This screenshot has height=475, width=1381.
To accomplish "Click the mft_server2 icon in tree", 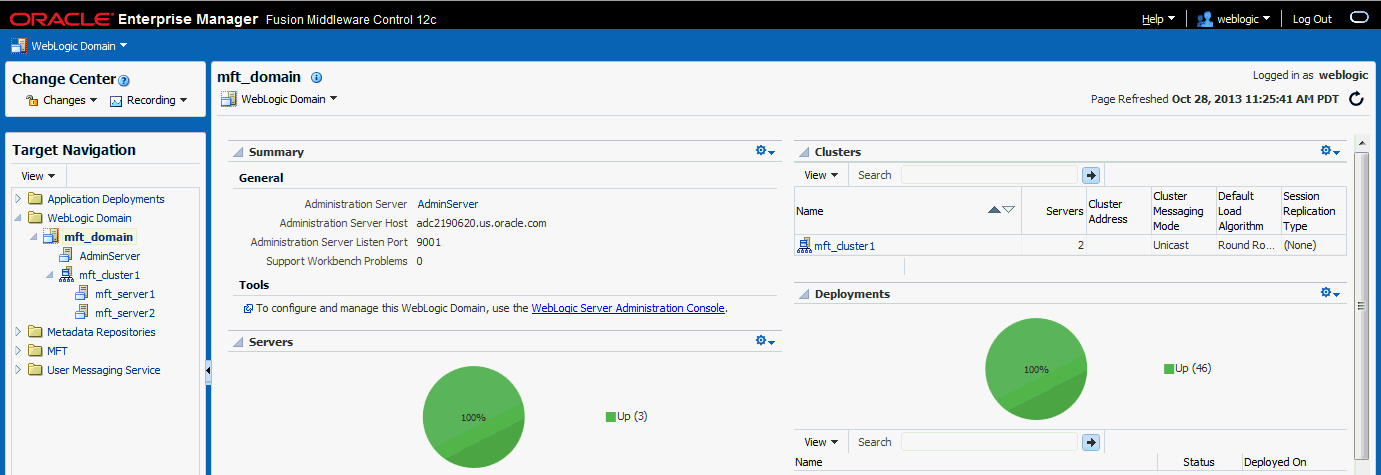I will (x=83, y=313).
